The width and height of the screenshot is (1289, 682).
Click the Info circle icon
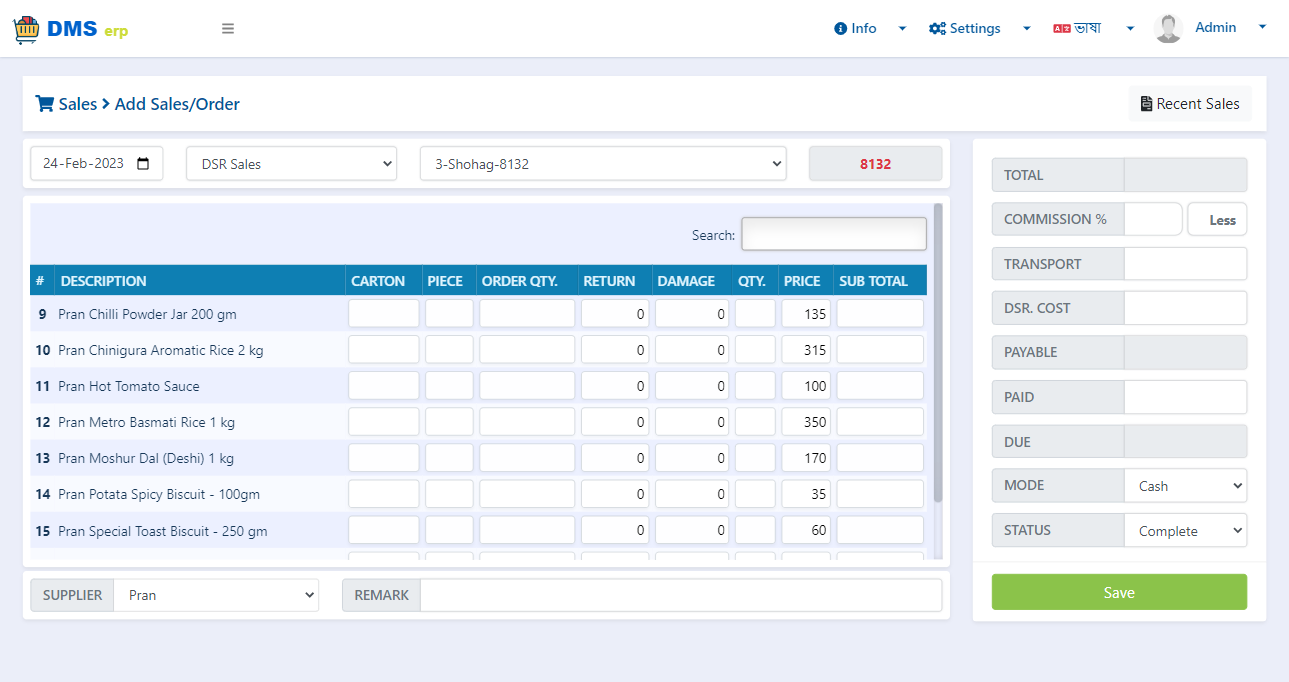[840, 29]
